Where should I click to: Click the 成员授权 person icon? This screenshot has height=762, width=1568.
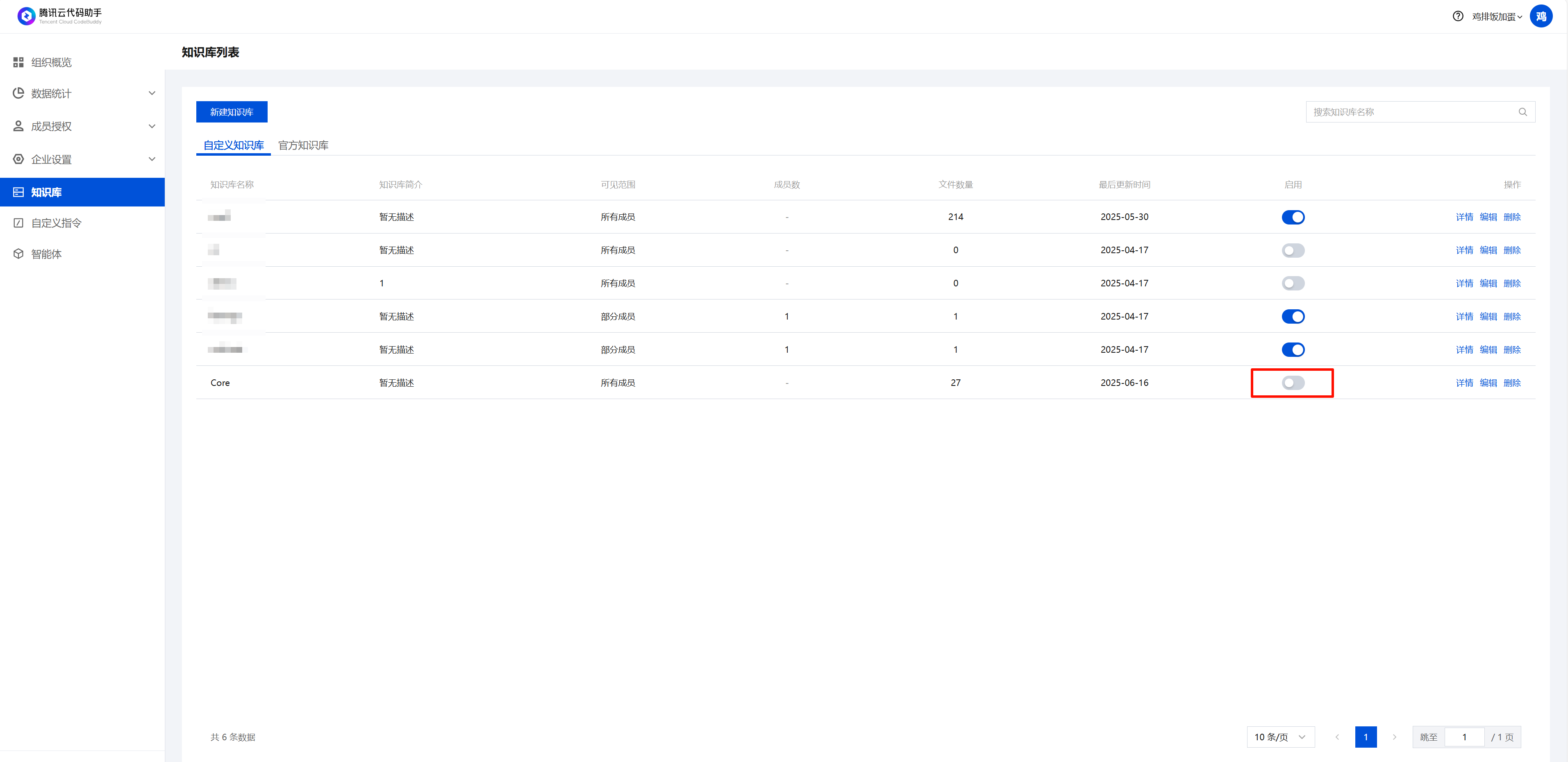(18, 126)
